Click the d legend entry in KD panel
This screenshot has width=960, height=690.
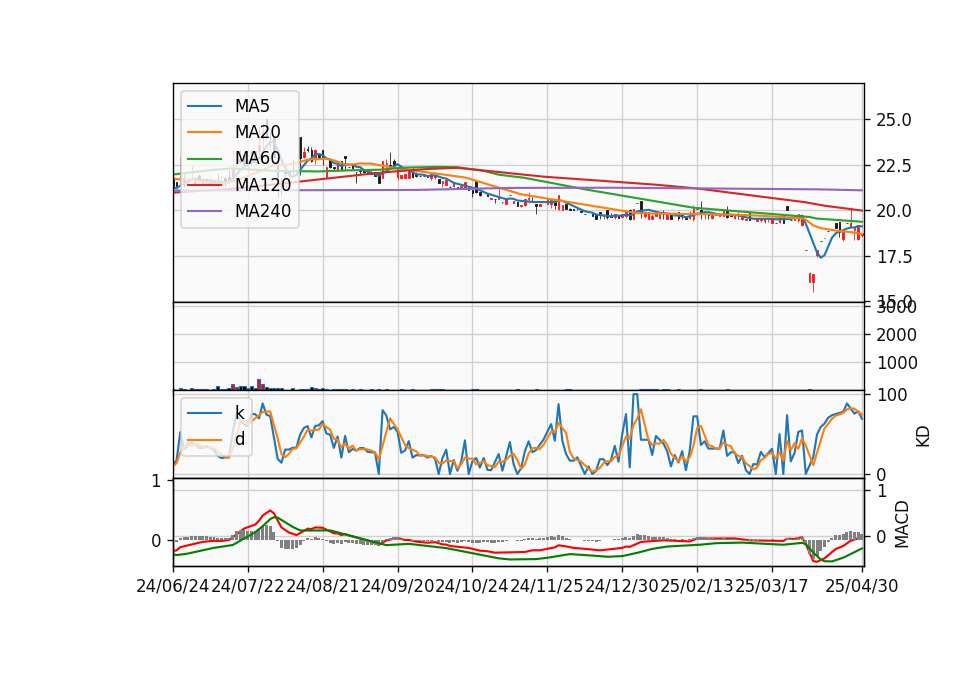tap(239, 439)
